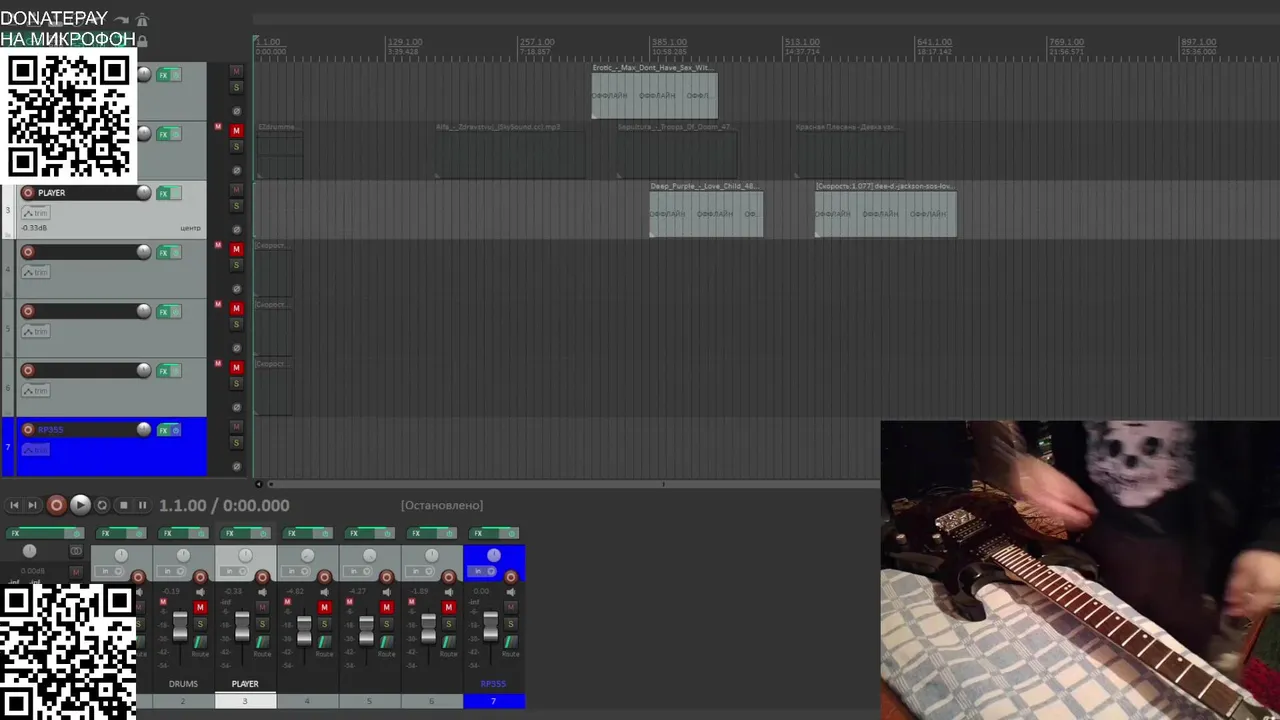1280x720 pixels.
Task: Arm record on DRUMS mixer channel
Action: pyautogui.click(x=200, y=577)
